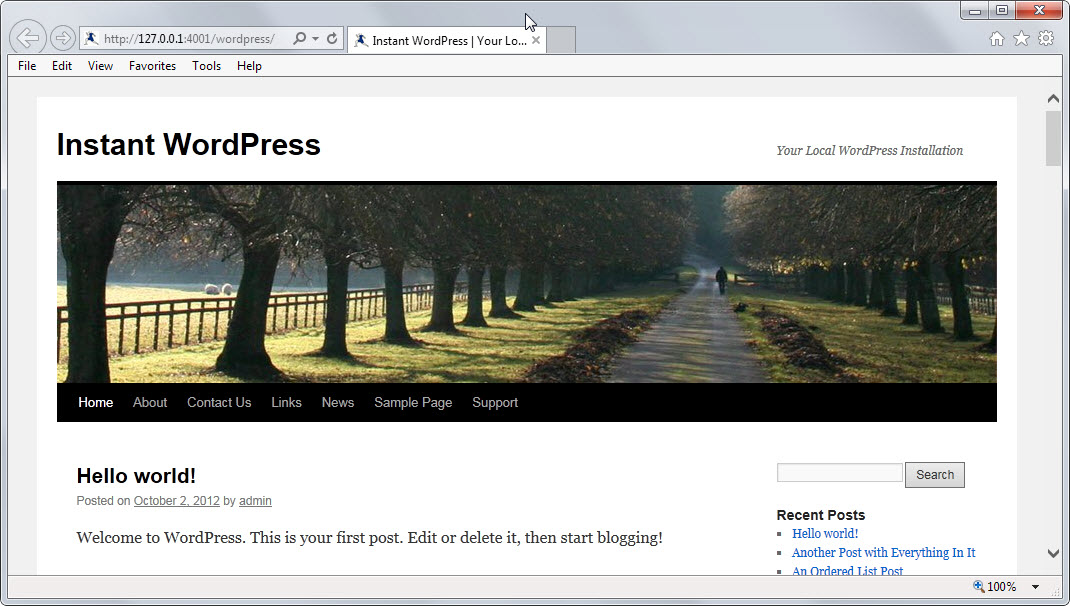Open An Ordered List Post link
Viewport: 1070px width, 606px height.
pyautogui.click(x=848, y=571)
